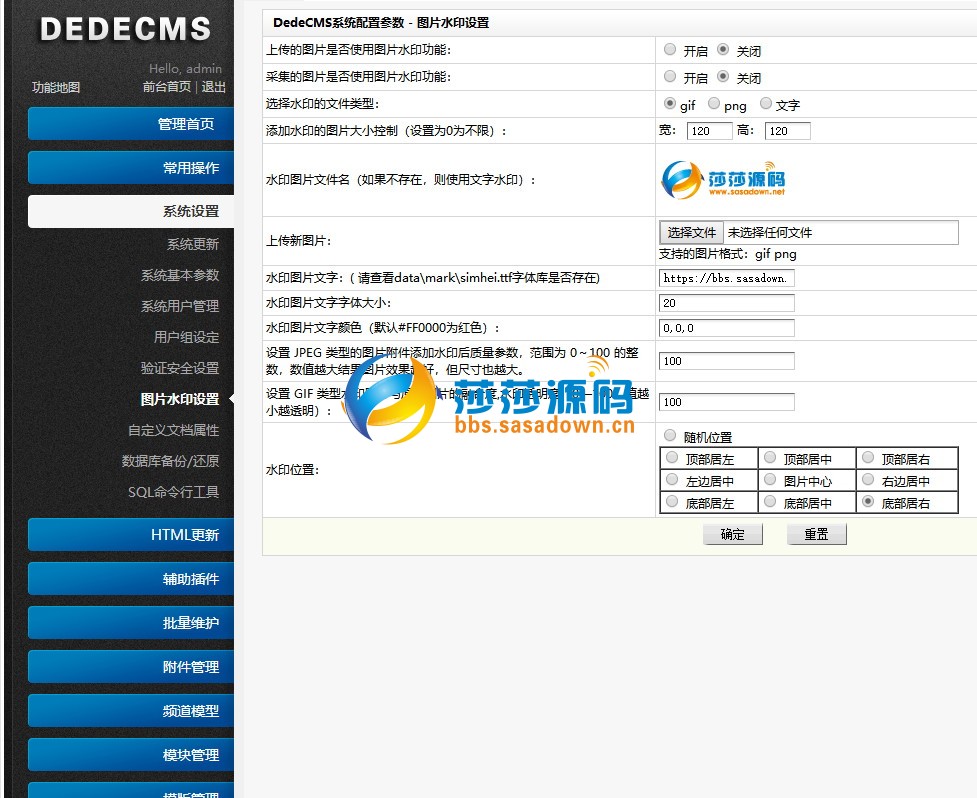The height and width of the screenshot is (798, 977).
Task: Click 选择文件 upload button
Action: tap(692, 232)
